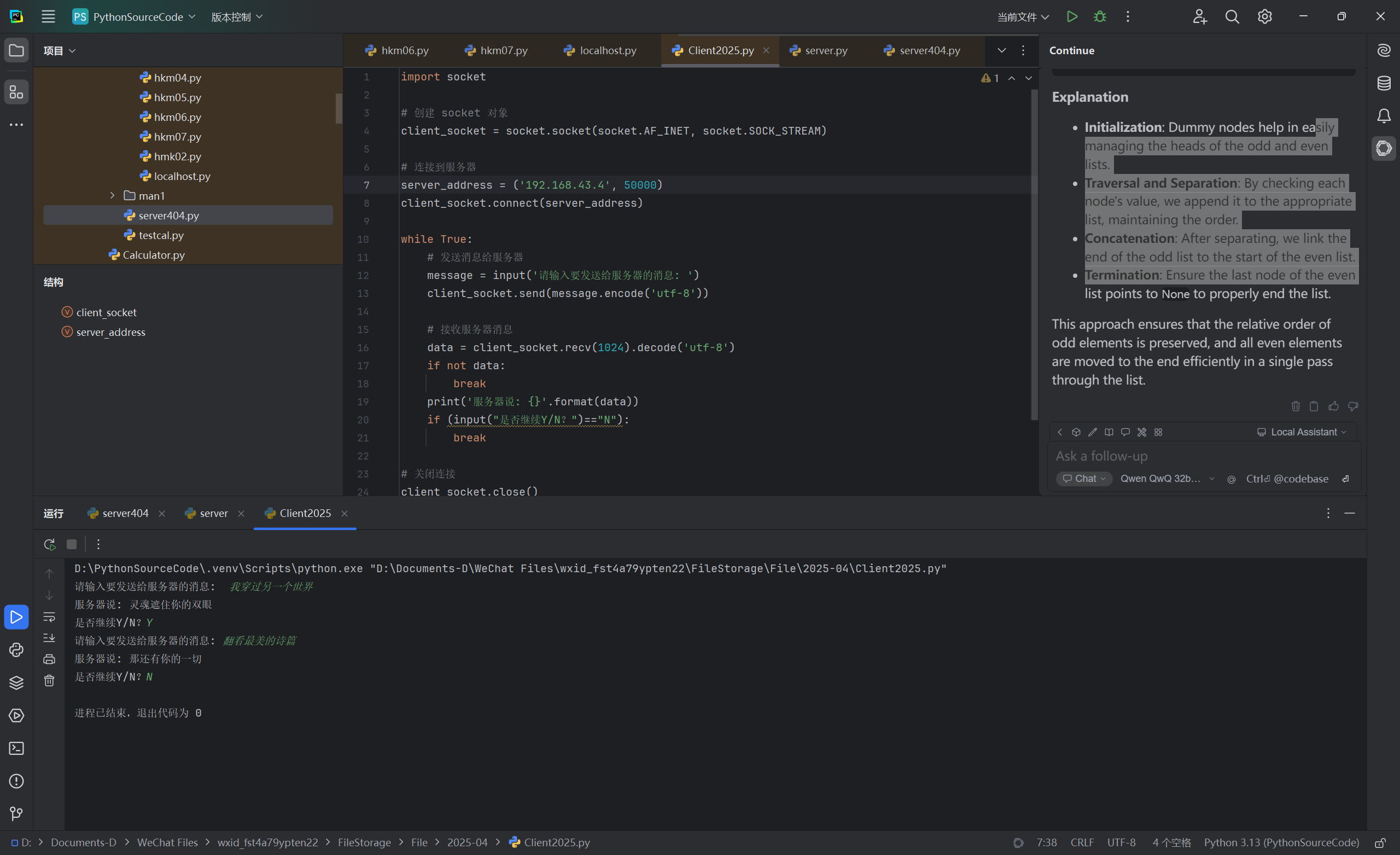Click the thumbs up on explanation
The image size is (1400, 855).
point(1333,406)
